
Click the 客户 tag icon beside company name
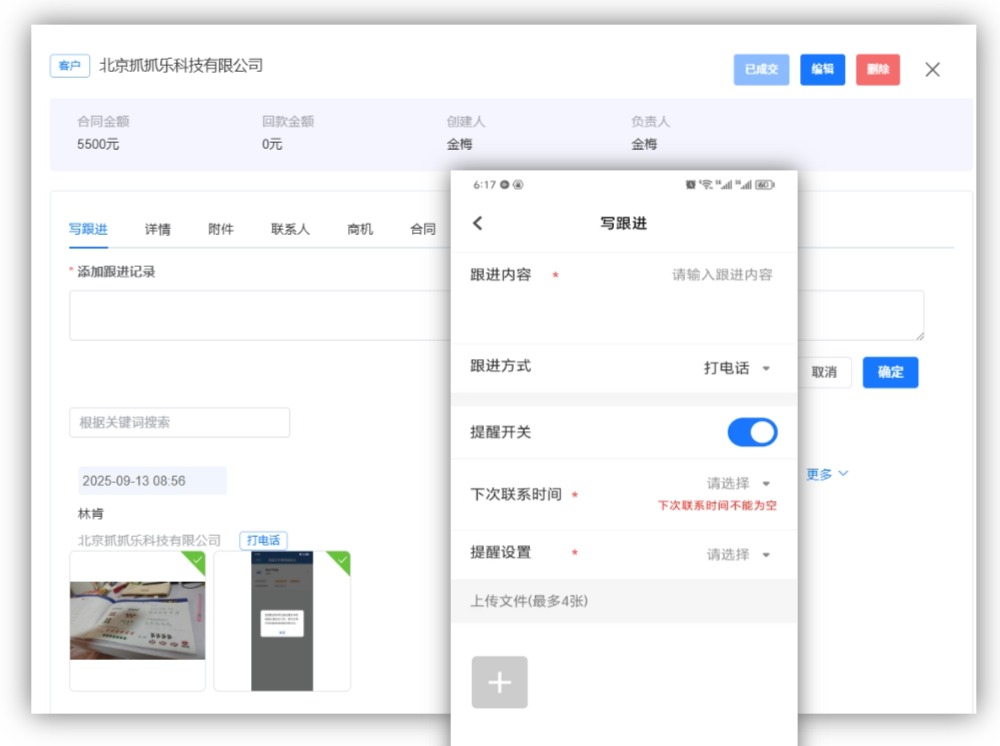click(69, 66)
